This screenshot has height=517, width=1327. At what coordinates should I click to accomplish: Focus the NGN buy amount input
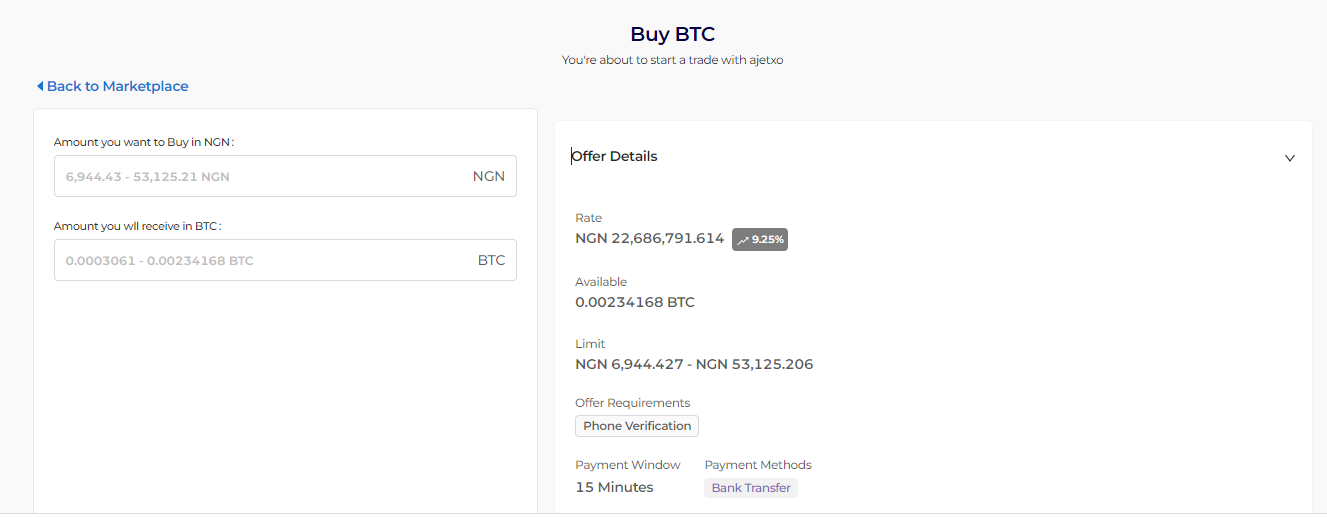pos(260,177)
